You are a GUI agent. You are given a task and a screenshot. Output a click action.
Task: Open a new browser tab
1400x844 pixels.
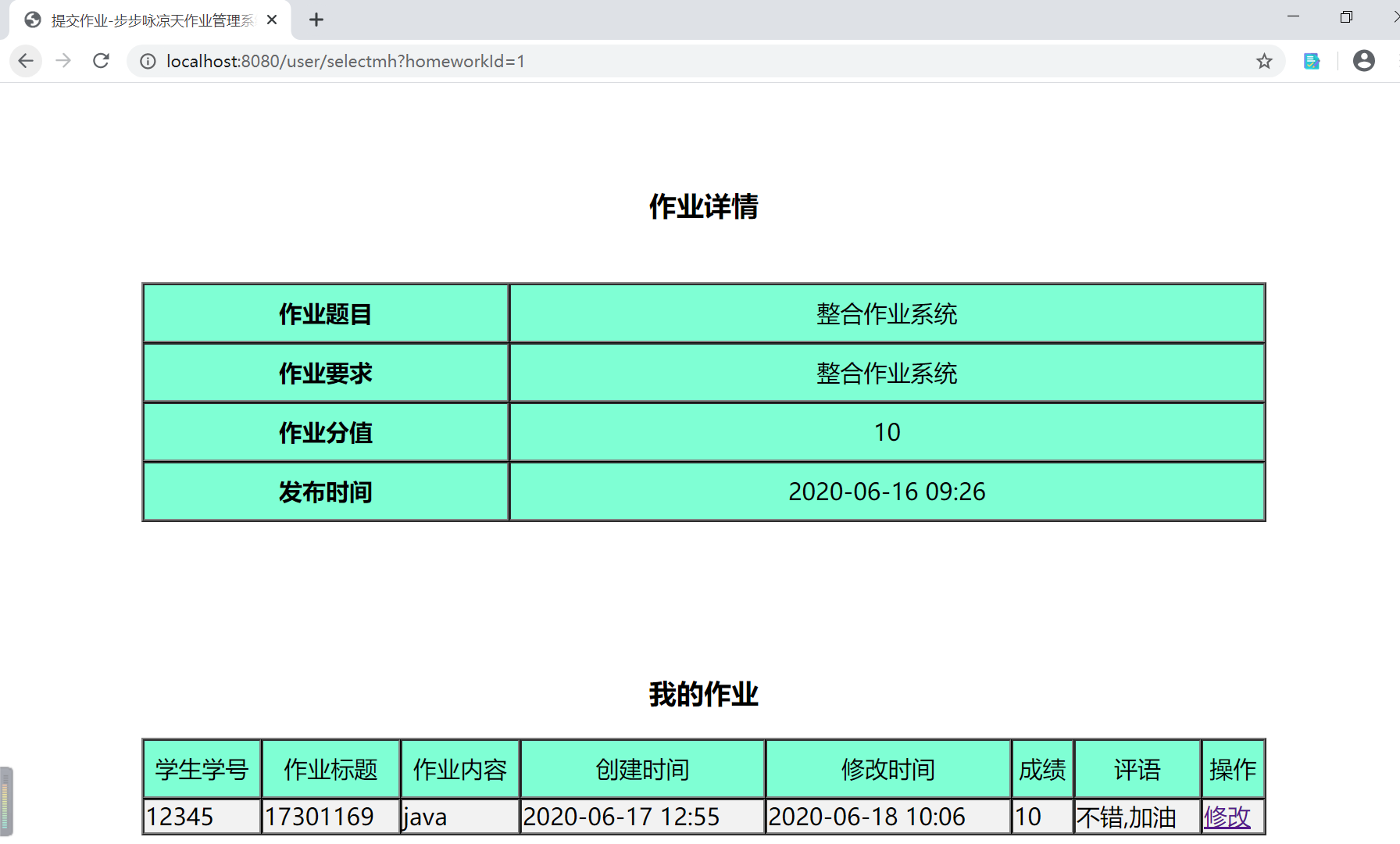(x=316, y=20)
